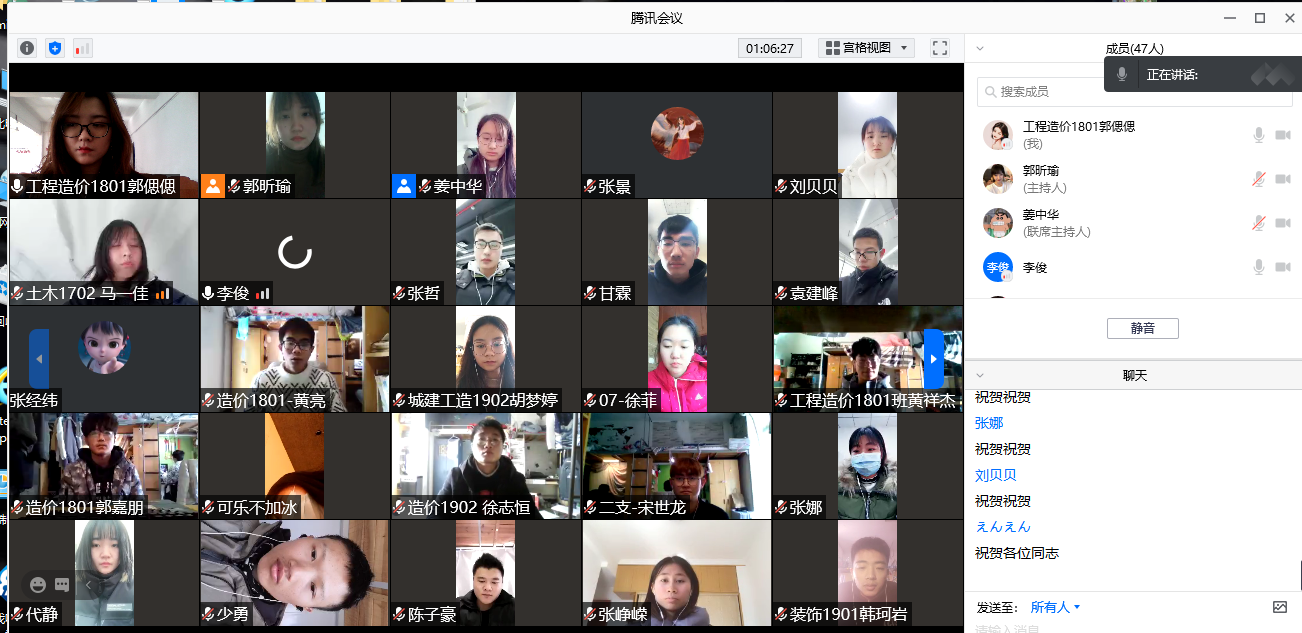Select 张娜 sender name in chat

tap(989, 423)
